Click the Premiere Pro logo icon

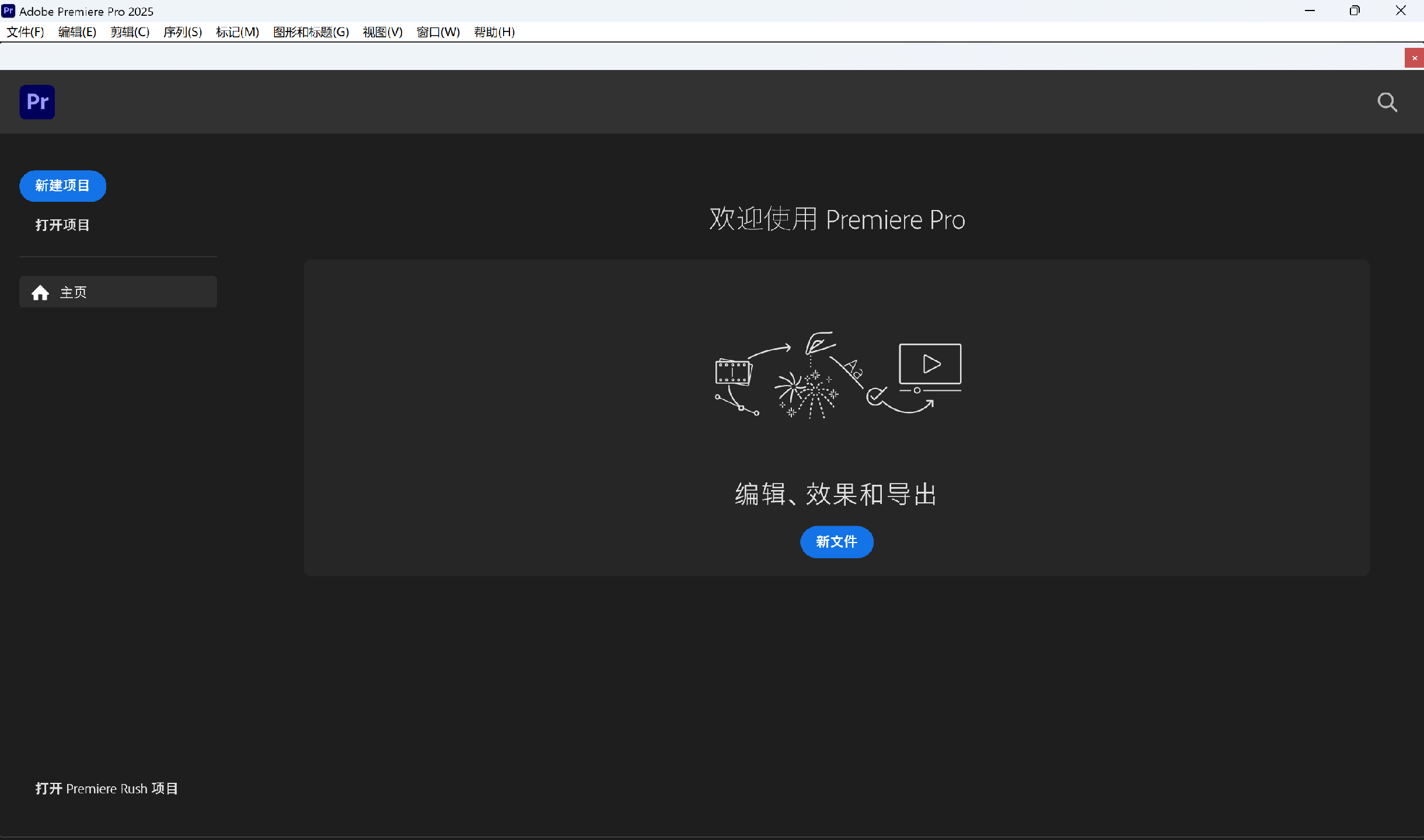tap(37, 102)
